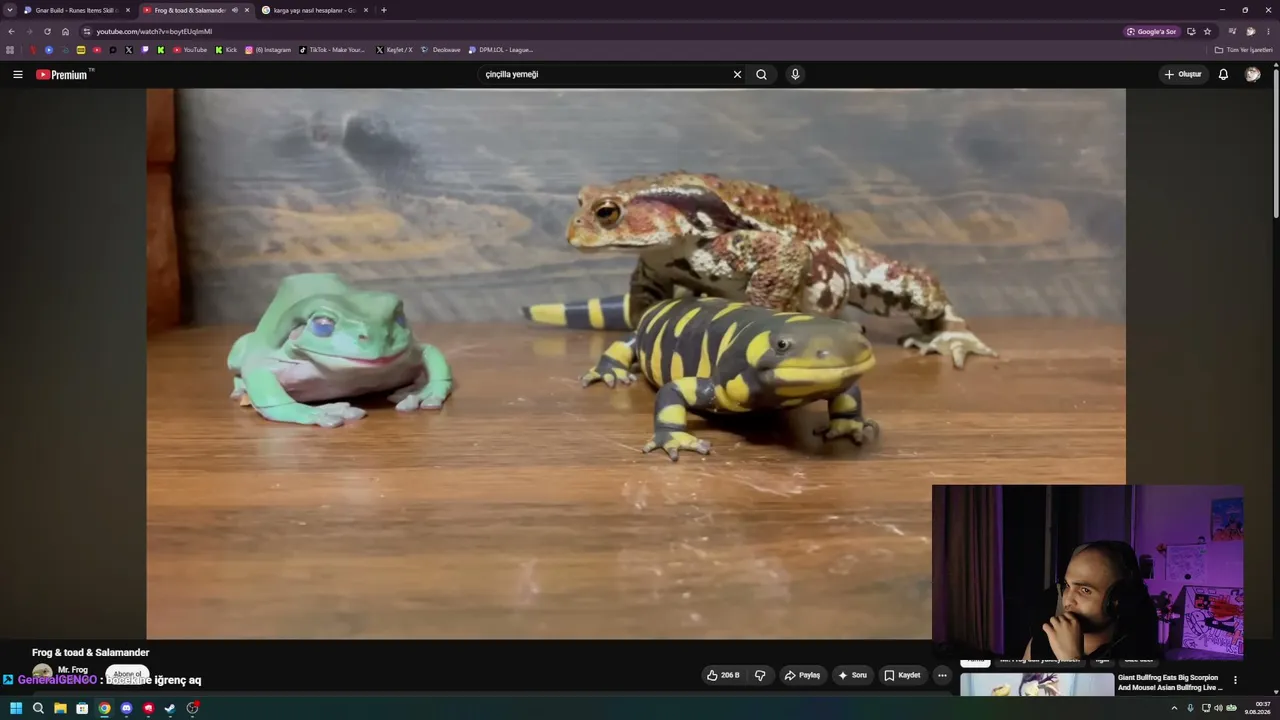Open the 'Giant Bullfrog Eats Big Scorpion' title
The height and width of the screenshot is (720, 1280).
pyautogui.click(x=1170, y=683)
